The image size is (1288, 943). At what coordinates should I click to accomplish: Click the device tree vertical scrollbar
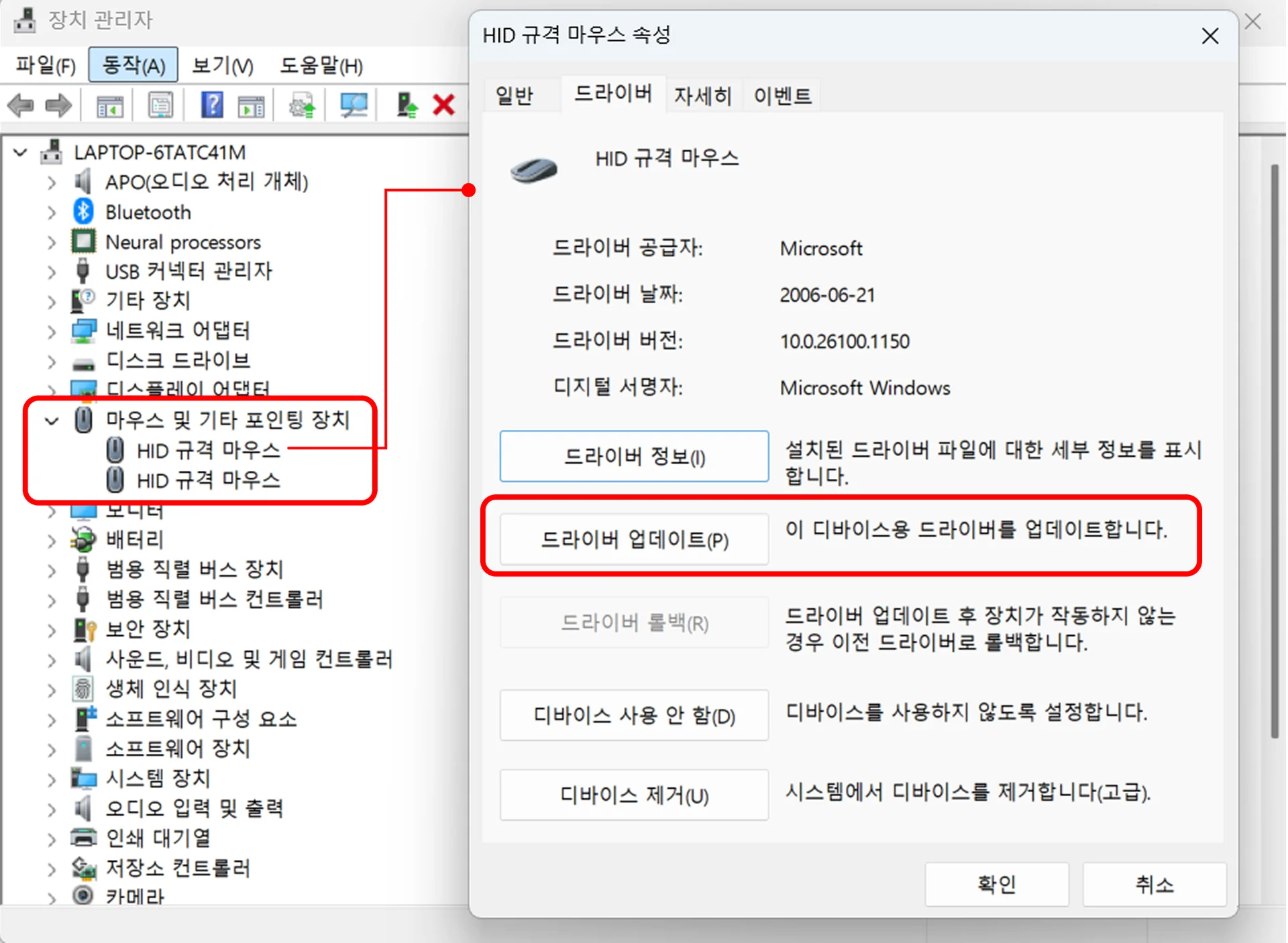point(1274,449)
